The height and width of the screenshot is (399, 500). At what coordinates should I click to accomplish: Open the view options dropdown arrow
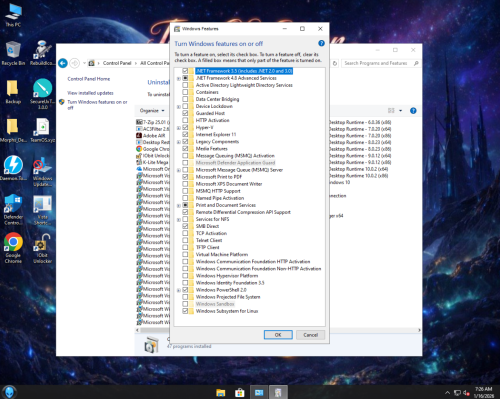click(400, 111)
